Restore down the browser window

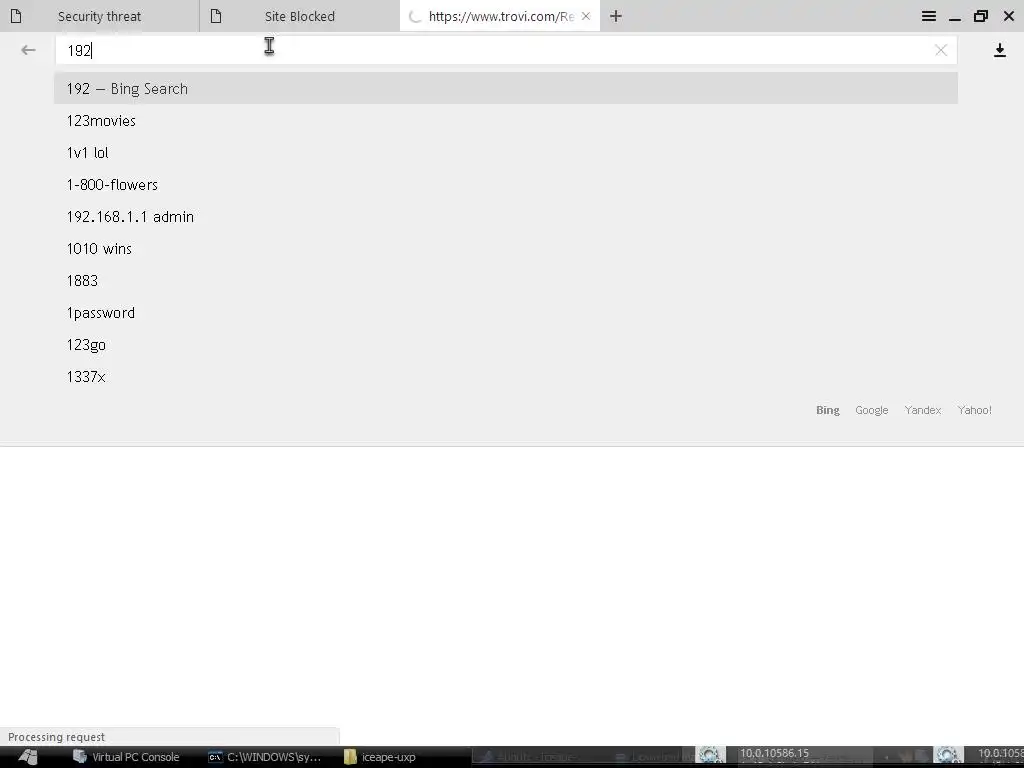(x=981, y=16)
